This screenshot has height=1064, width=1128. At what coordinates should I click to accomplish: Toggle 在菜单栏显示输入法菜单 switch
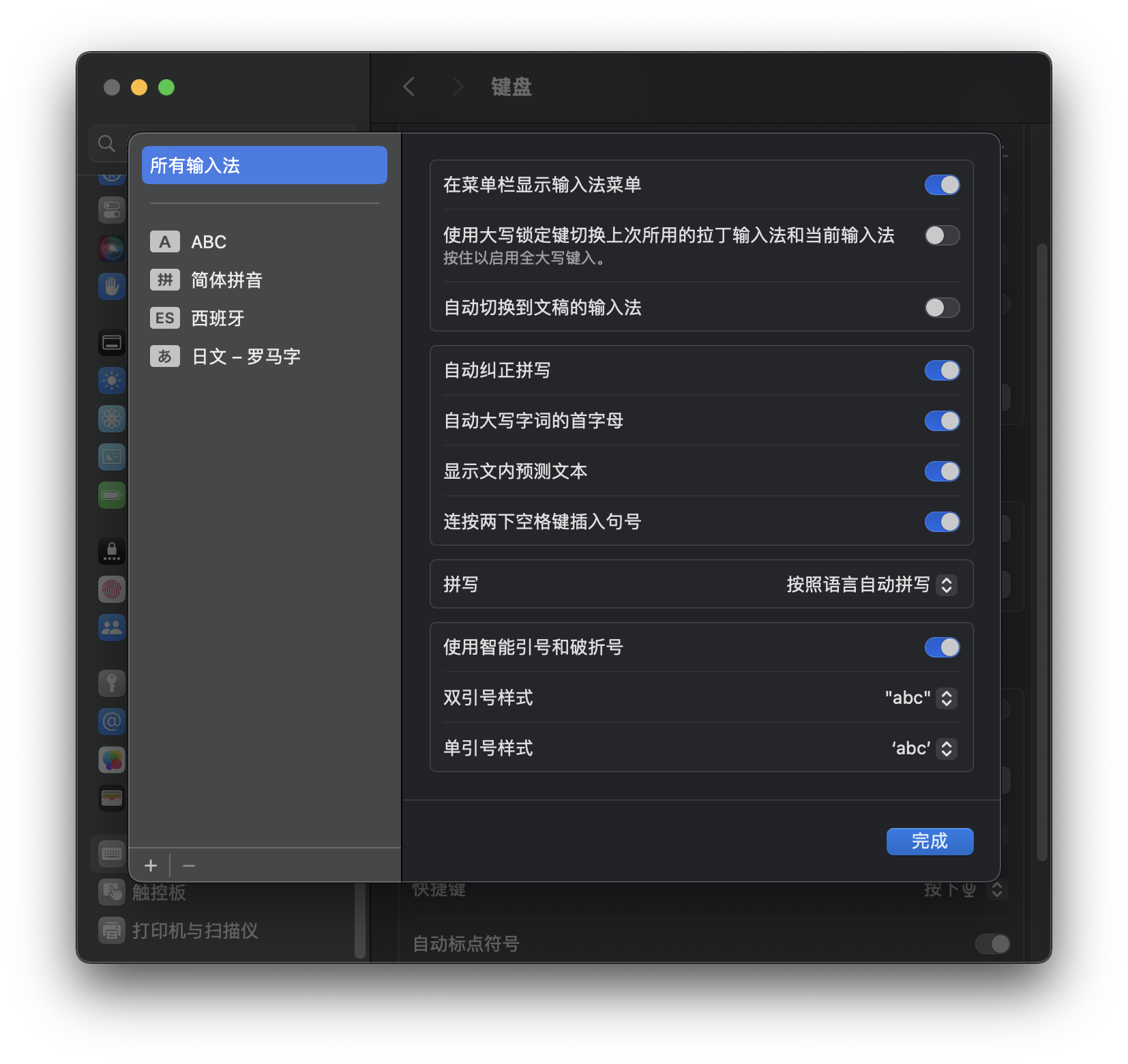coord(942,185)
